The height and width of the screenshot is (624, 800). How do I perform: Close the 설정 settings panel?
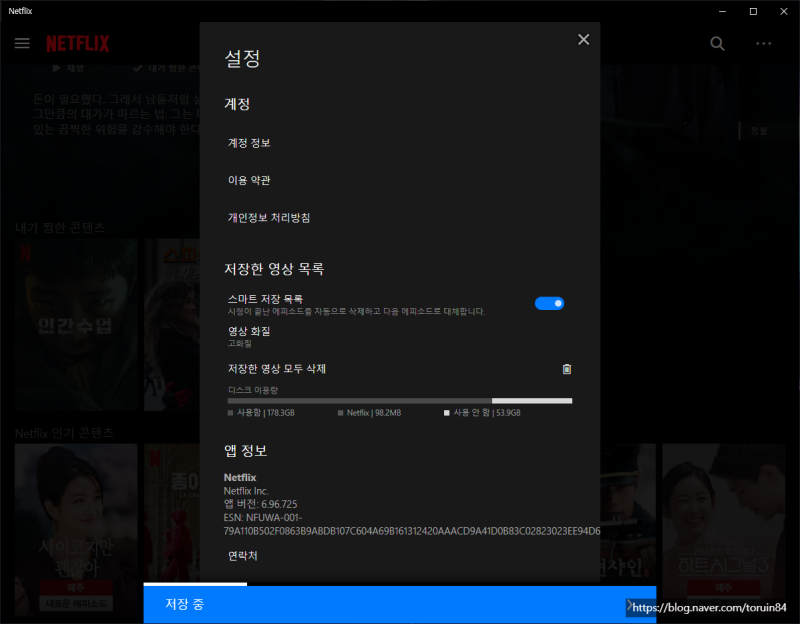tap(583, 40)
